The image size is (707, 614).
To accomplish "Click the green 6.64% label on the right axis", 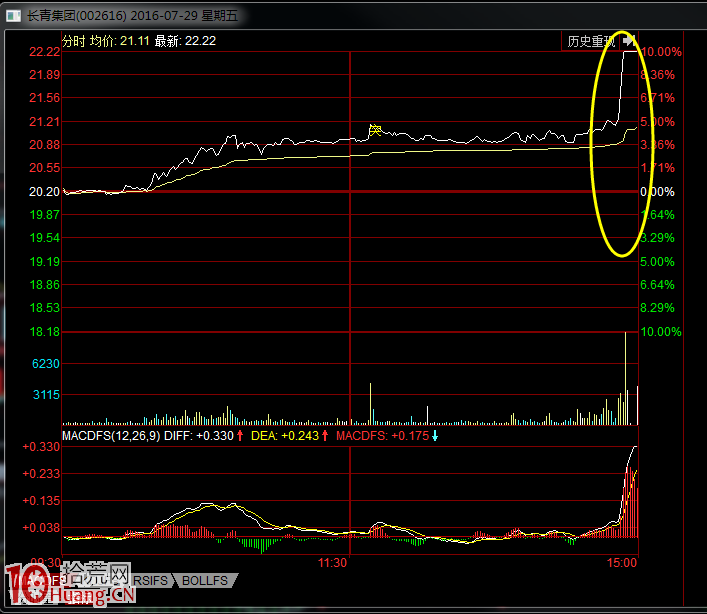I will coord(658,284).
